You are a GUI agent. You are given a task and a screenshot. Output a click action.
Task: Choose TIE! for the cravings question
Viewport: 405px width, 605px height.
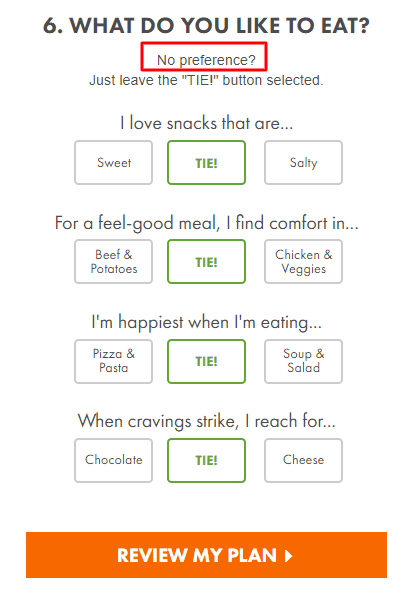tap(206, 460)
